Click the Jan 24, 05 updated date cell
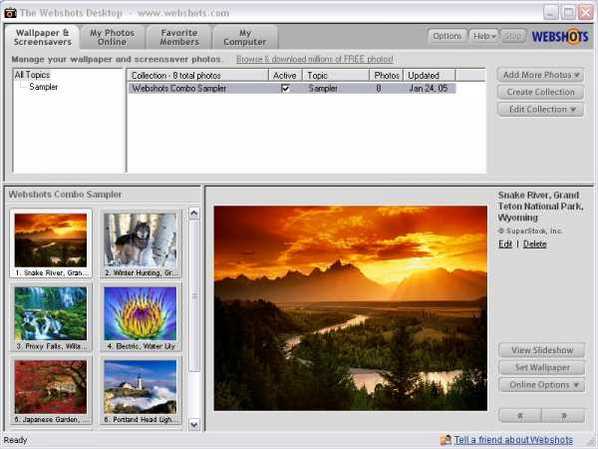Viewport: 598px width, 449px height. [428, 88]
